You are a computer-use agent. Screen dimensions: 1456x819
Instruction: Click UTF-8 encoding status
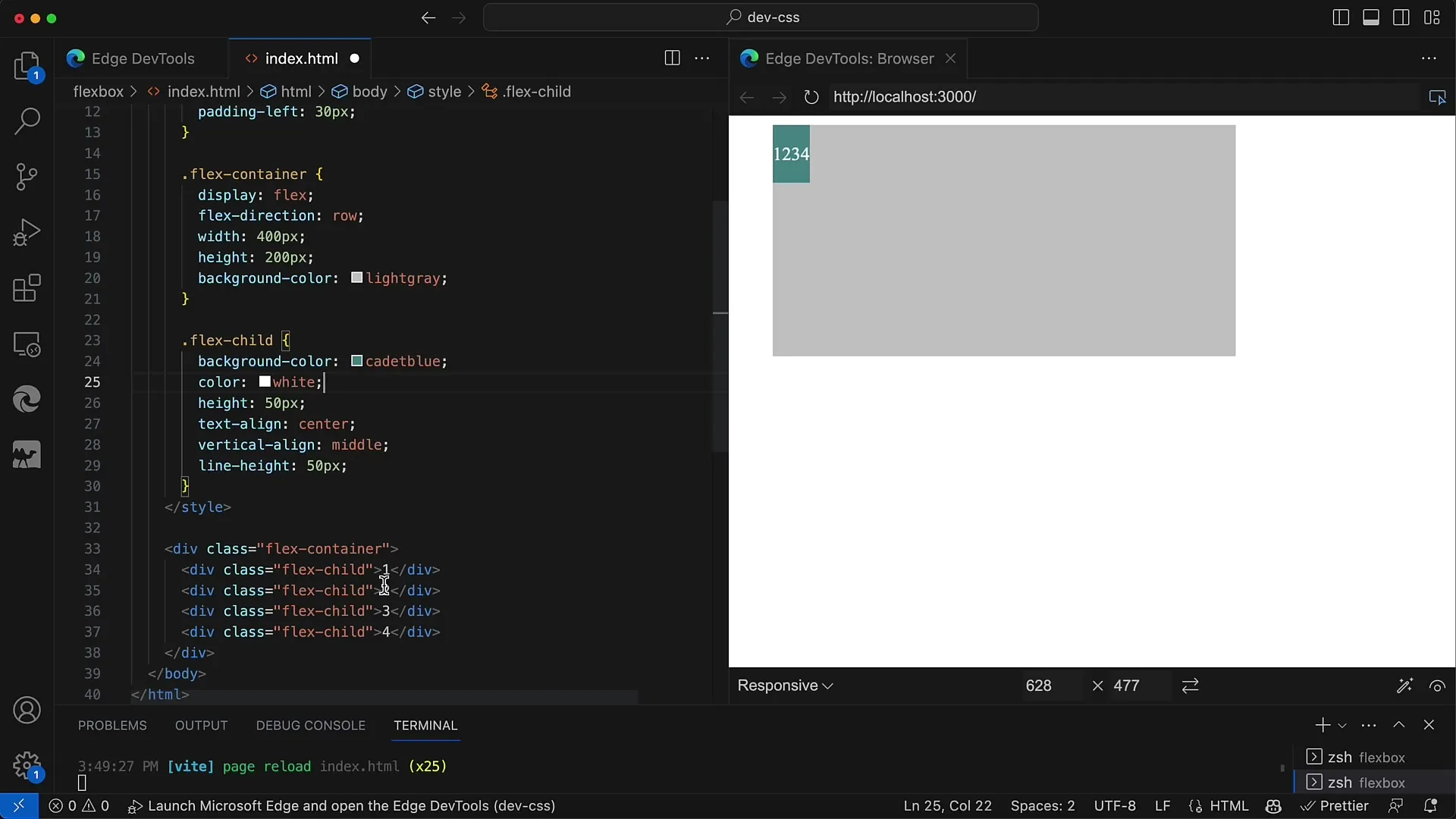pyautogui.click(x=1115, y=806)
